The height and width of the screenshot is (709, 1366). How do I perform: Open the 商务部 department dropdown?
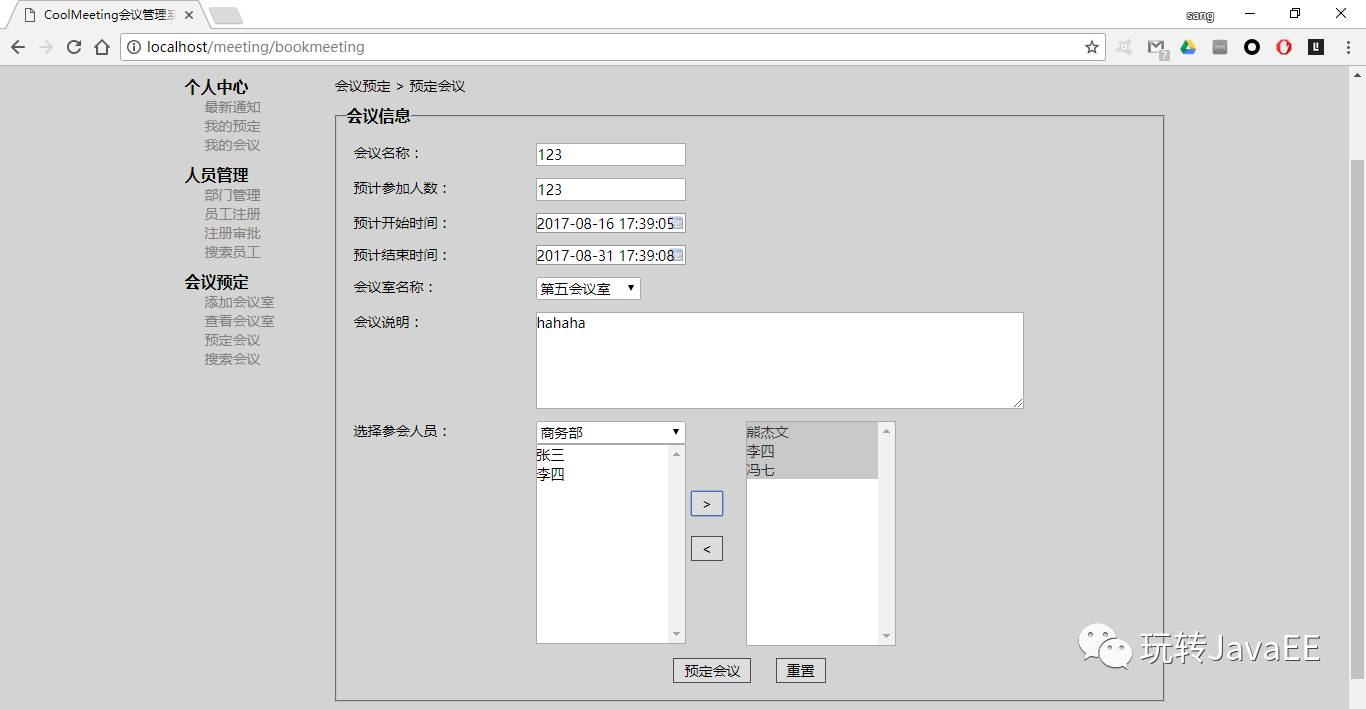click(610, 433)
